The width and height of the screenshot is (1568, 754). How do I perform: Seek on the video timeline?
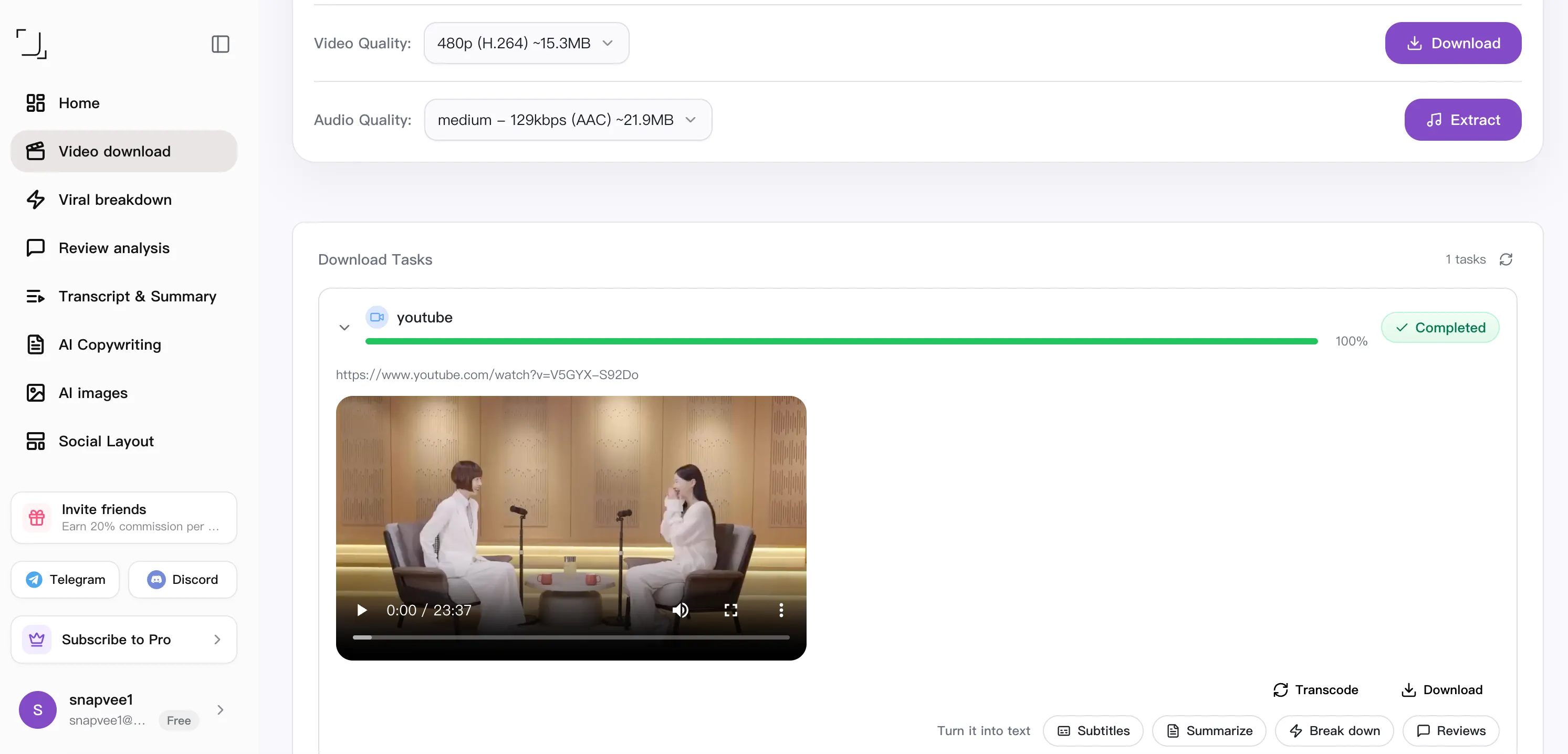click(571, 637)
